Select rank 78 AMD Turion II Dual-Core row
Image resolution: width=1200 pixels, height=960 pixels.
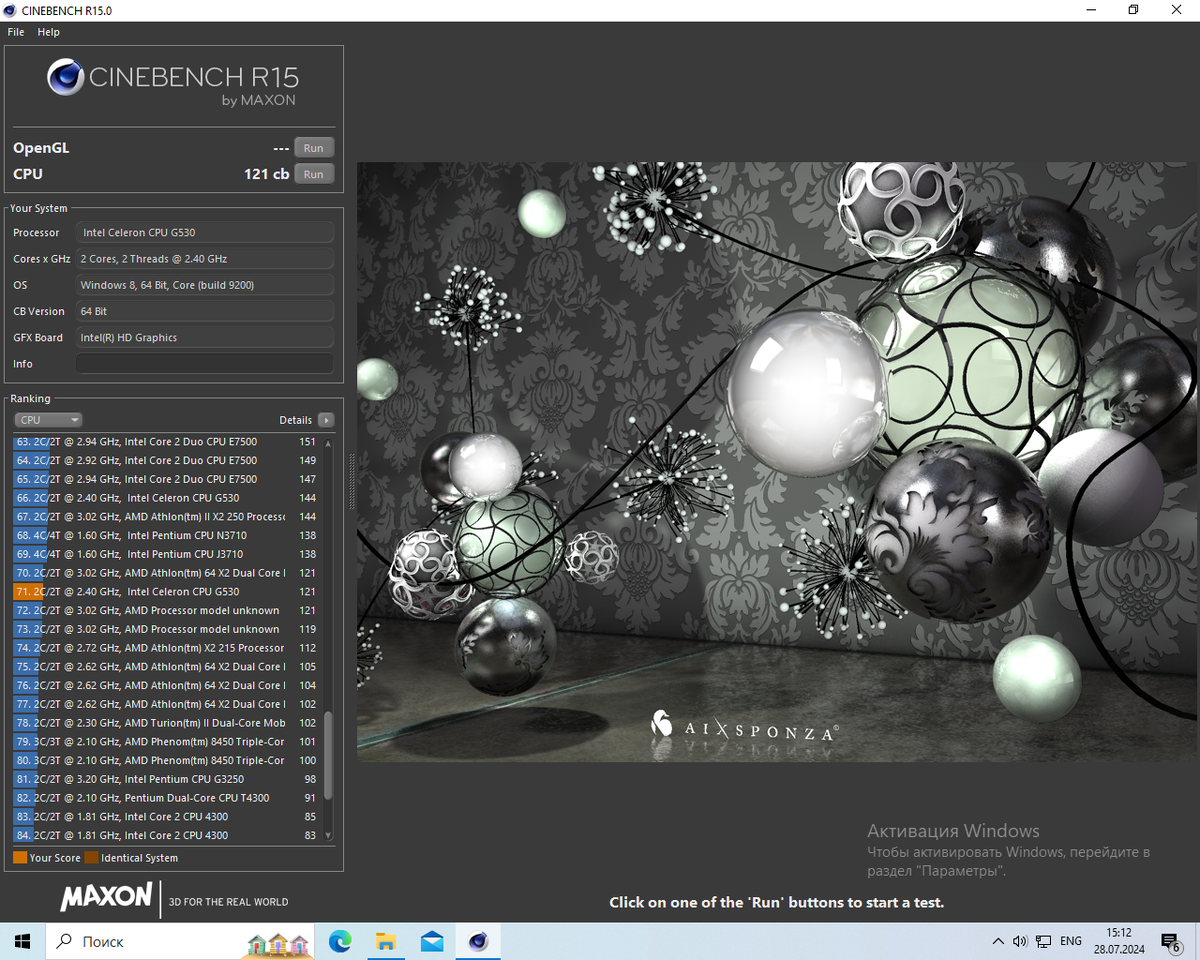(x=168, y=723)
